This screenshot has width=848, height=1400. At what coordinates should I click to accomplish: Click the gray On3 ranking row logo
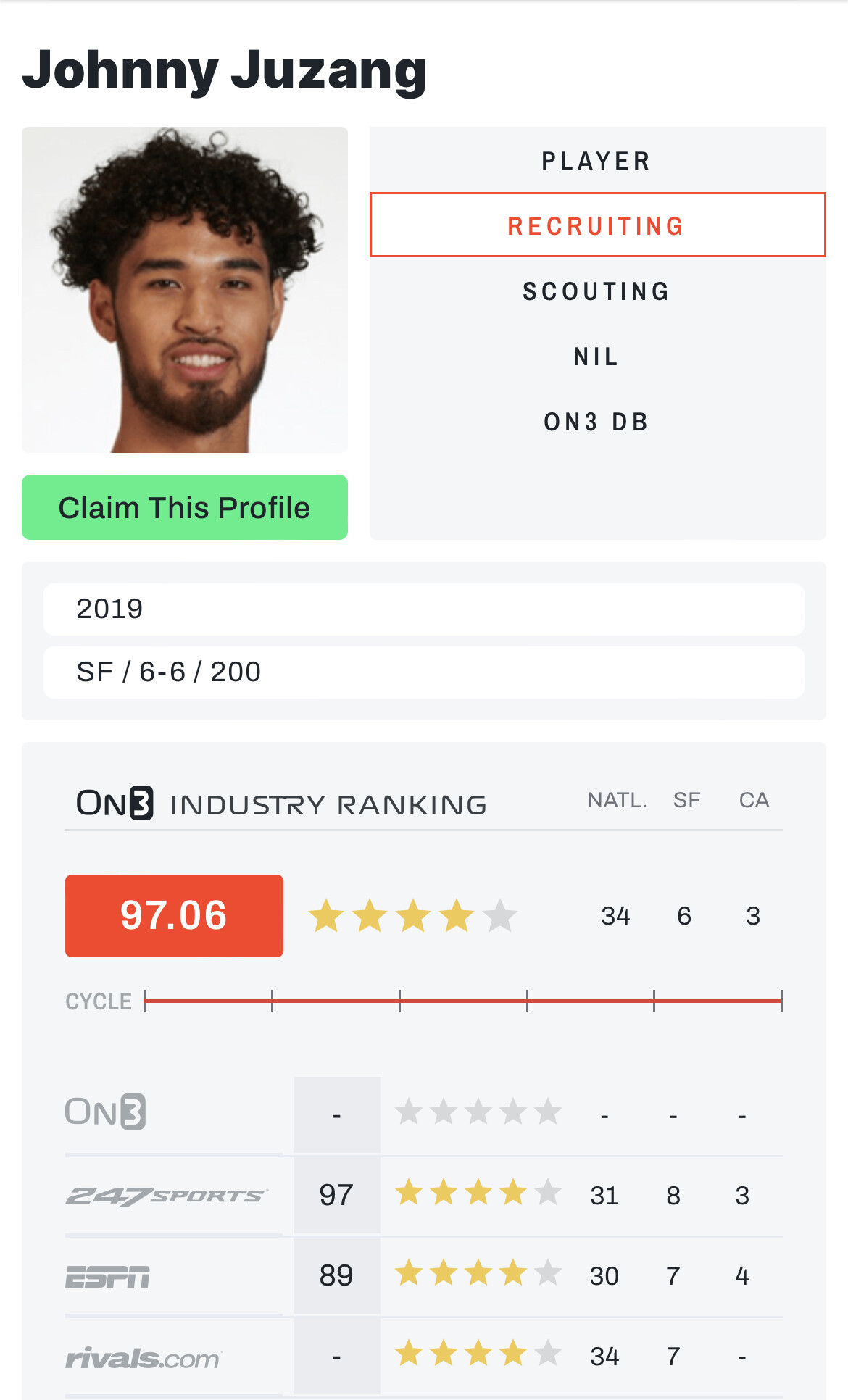(x=106, y=1112)
